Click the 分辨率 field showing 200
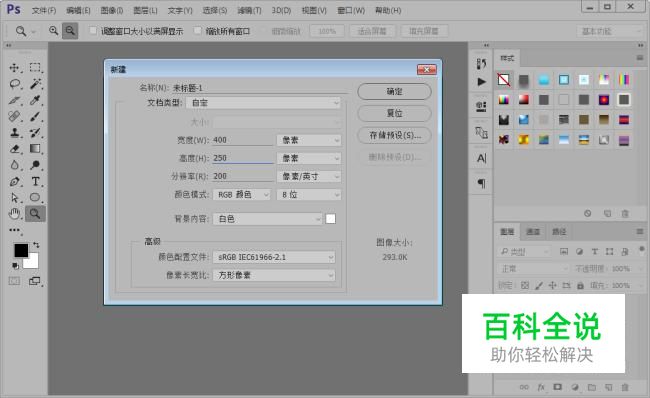Viewport: 650px width, 398px height. tap(243, 176)
